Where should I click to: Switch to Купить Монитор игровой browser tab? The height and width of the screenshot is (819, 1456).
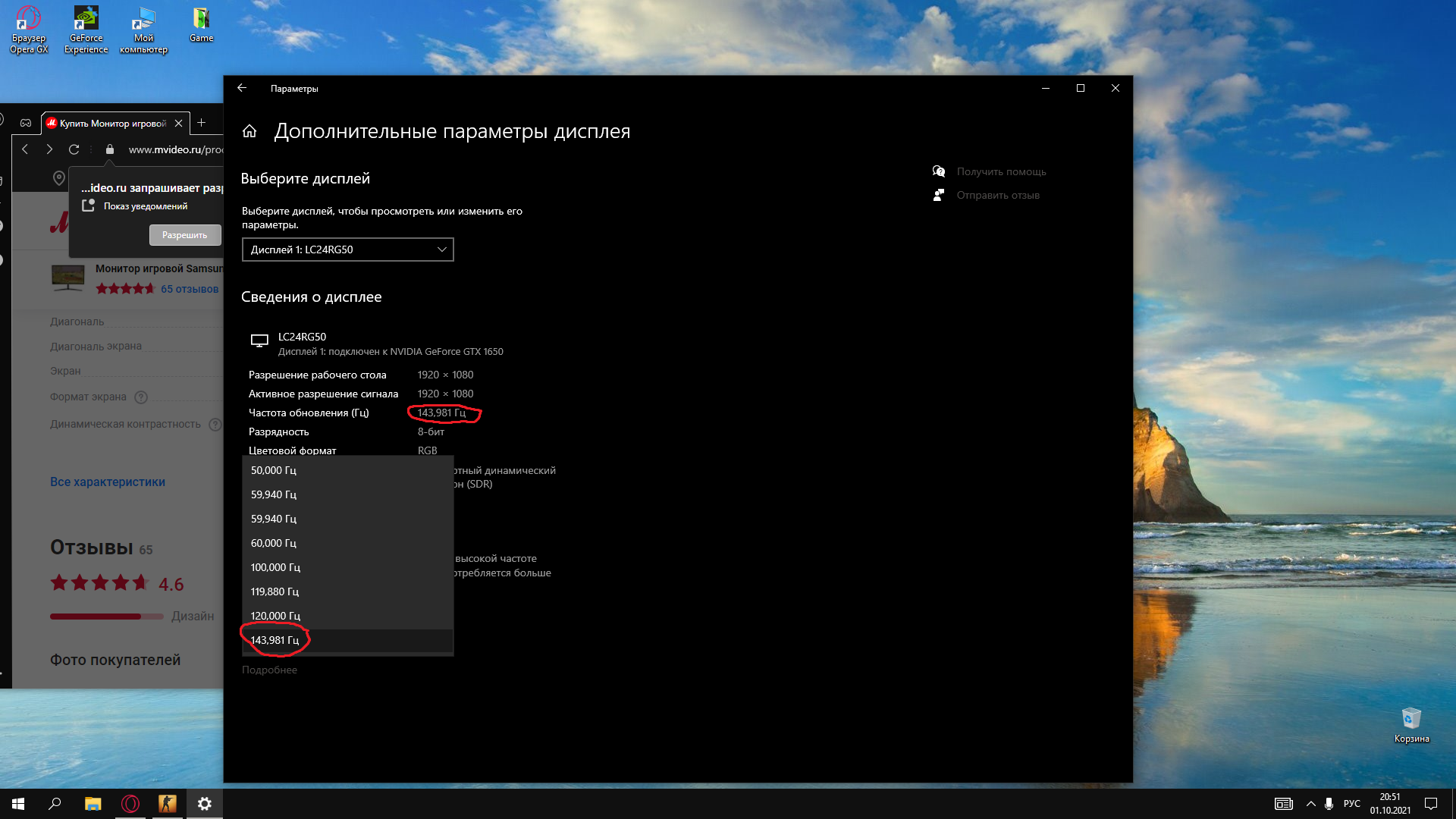[114, 123]
